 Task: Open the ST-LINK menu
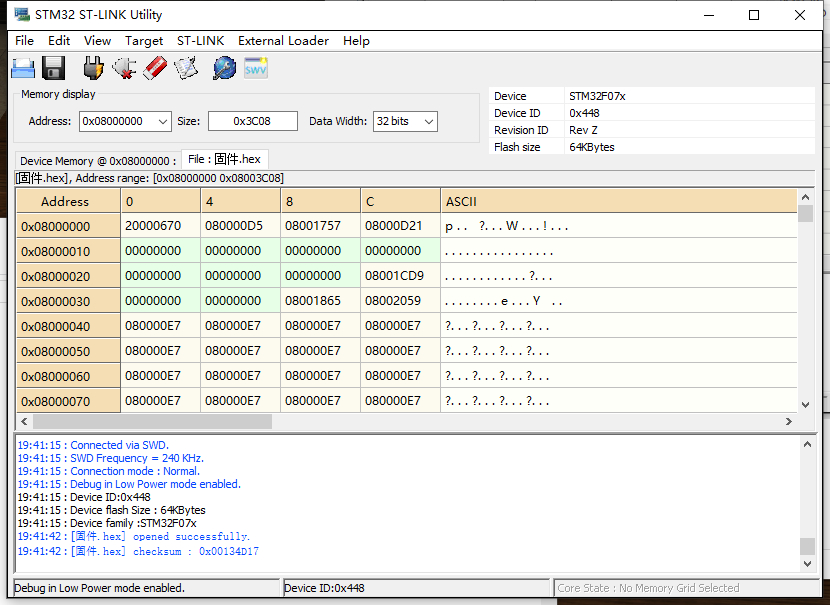200,41
